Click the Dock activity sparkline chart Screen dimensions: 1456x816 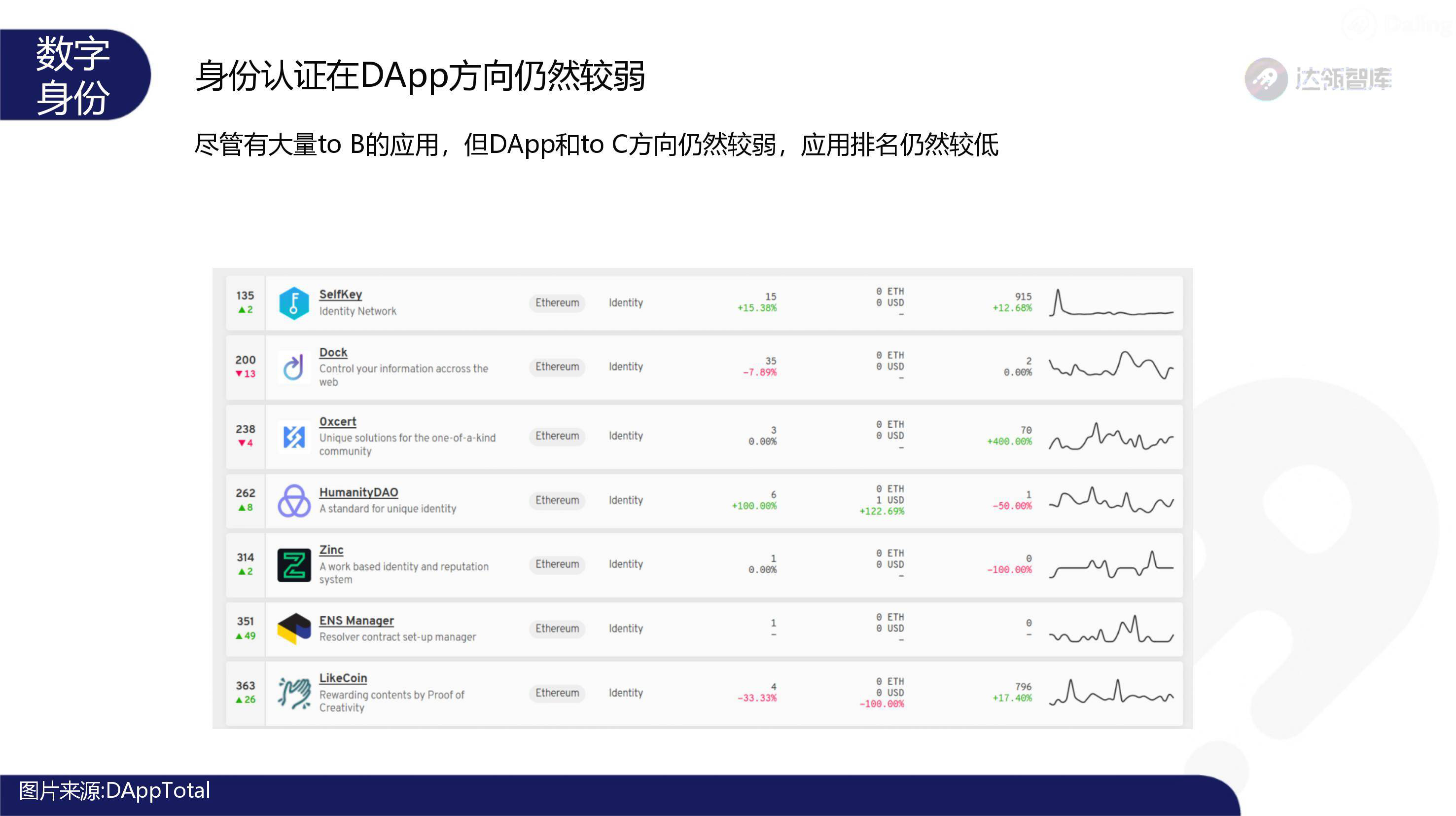[1111, 365]
